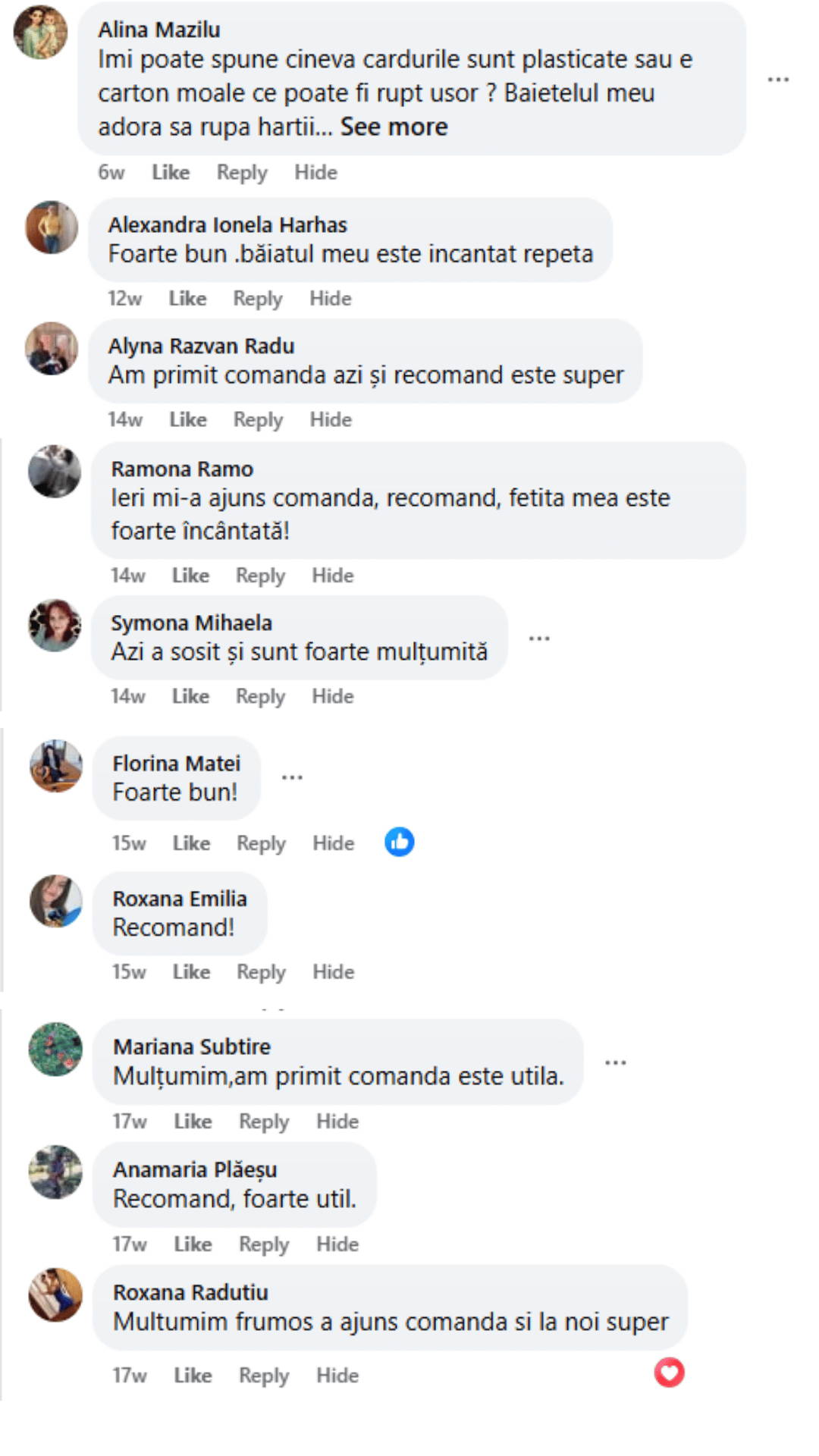This screenshot has width=819, height=1456.
Task: Reply to Roxana Radutiu's comment
Action: tap(263, 1376)
